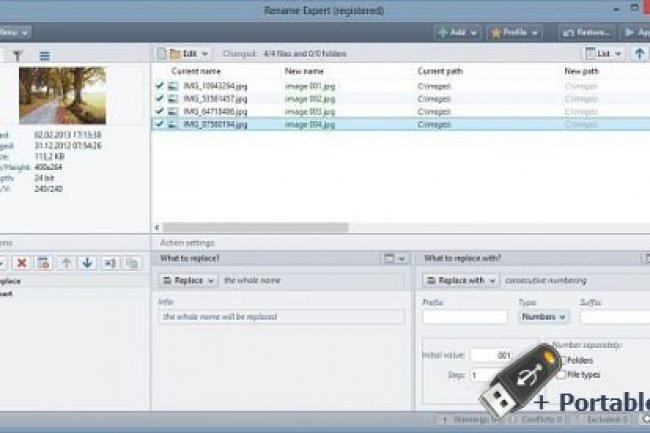Click the file icon of IMG_53561457.jpg
This screenshot has height=433, width=650.
[173, 99]
